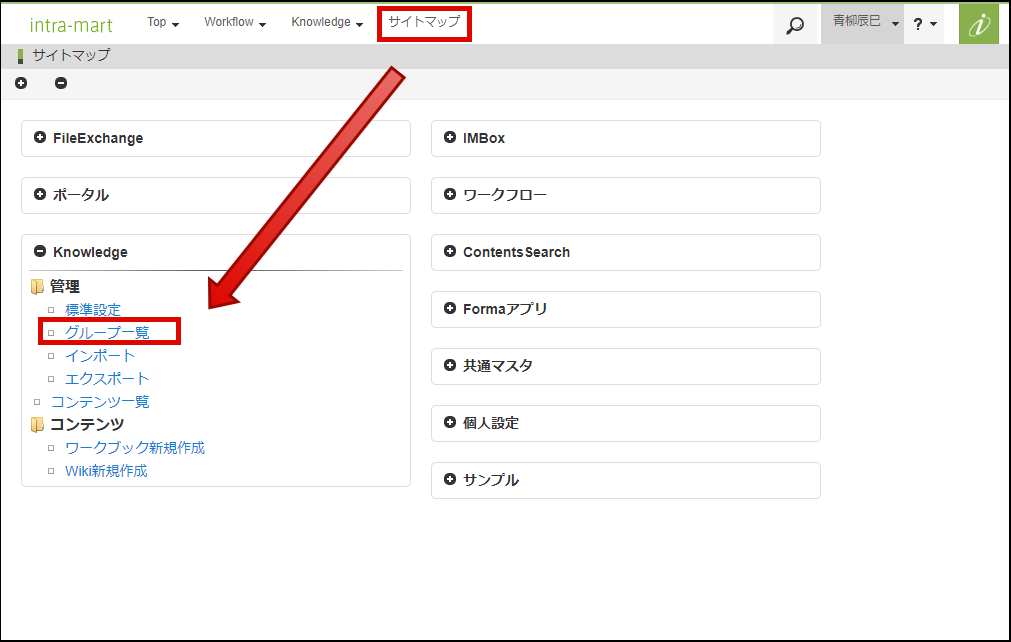Open the 標準設定 link
Viewport: 1011px width, 642px height.
[x=93, y=310]
